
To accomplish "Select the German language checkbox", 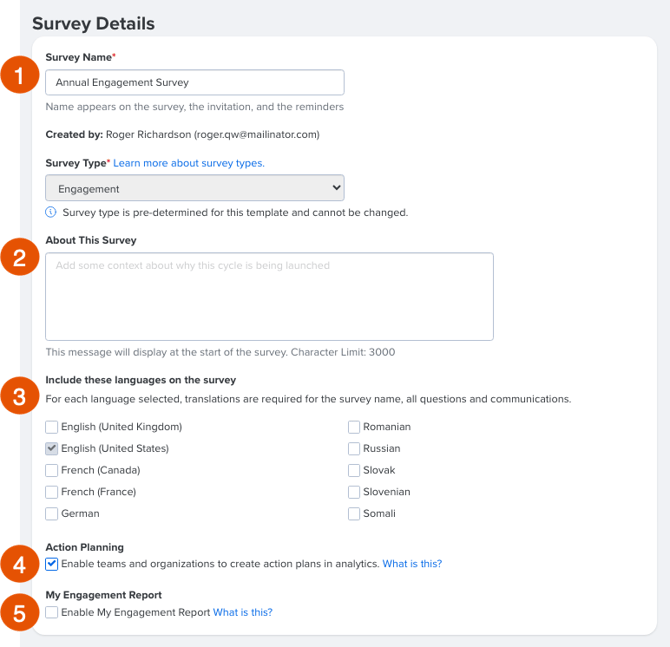I will pyautogui.click(x=51, y=513).
